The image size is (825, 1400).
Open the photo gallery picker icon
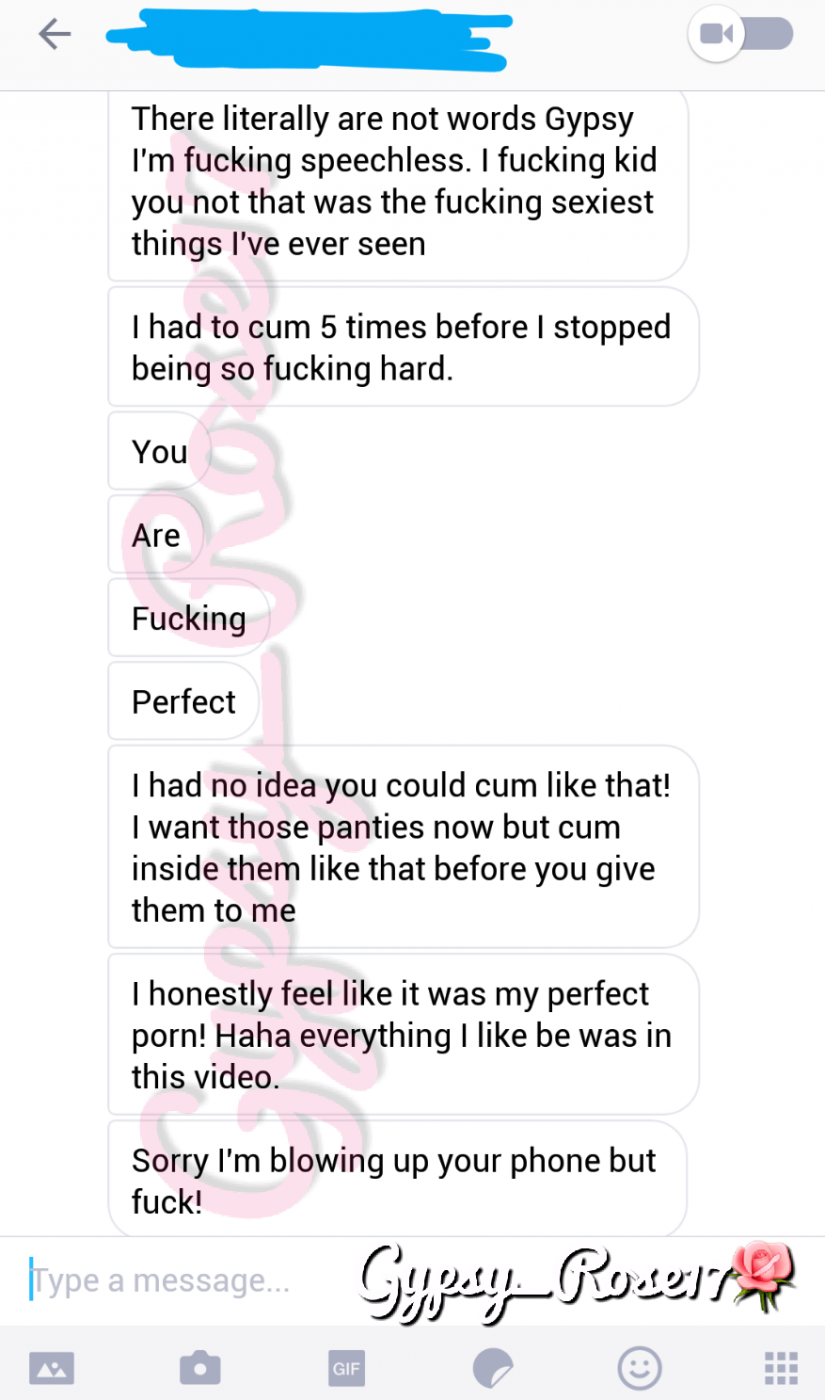click(52, 1366)
